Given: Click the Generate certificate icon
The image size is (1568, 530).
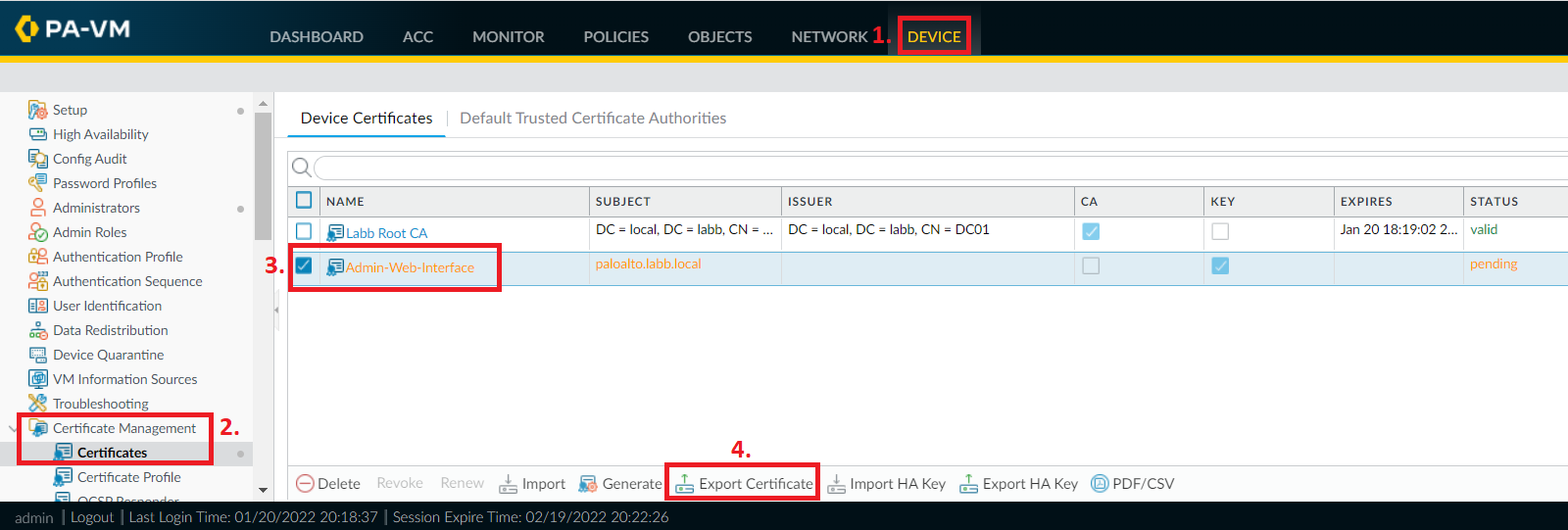Looking at the screenshot, I should [588, 484].
